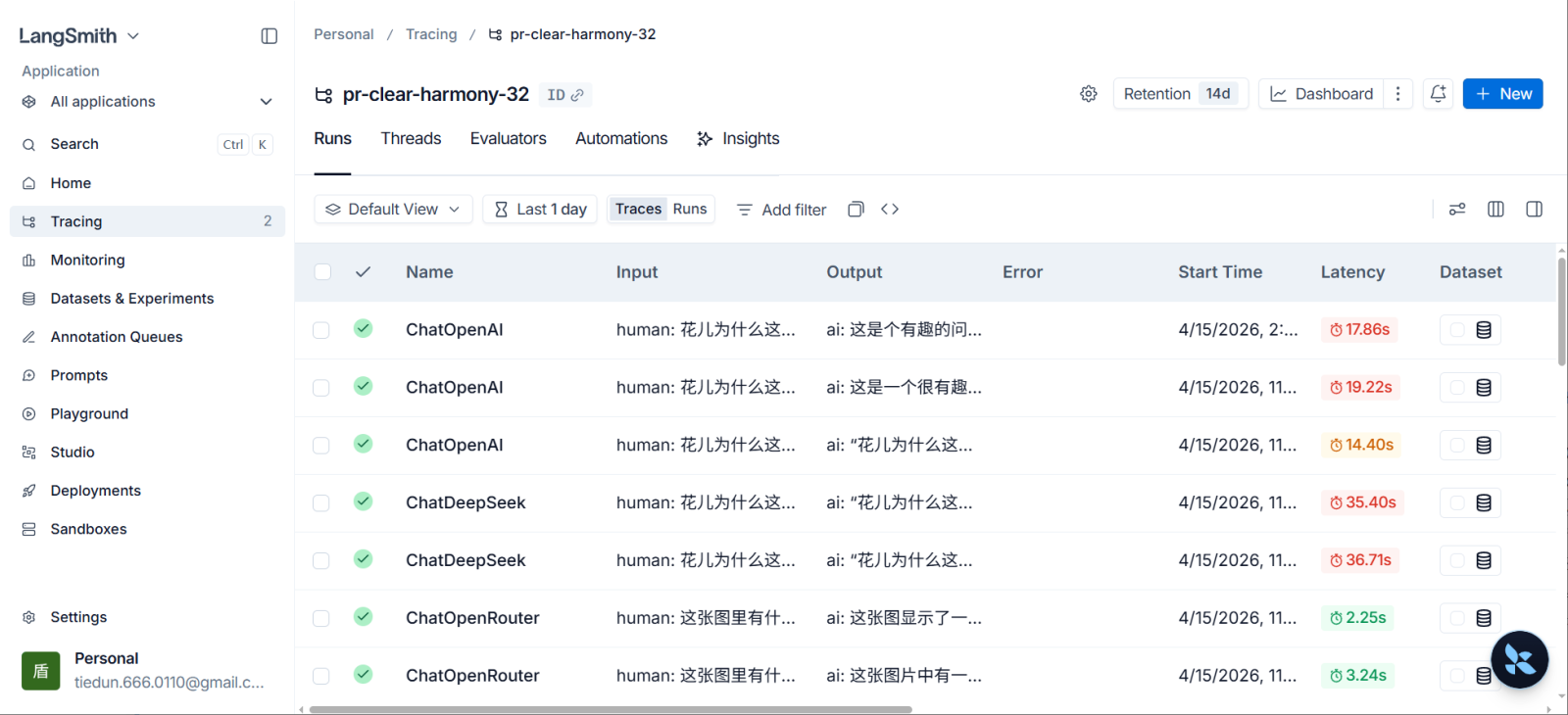Show the Insights tab
The height and width of the screenshot is (715, 1568).
coord(738,139)
